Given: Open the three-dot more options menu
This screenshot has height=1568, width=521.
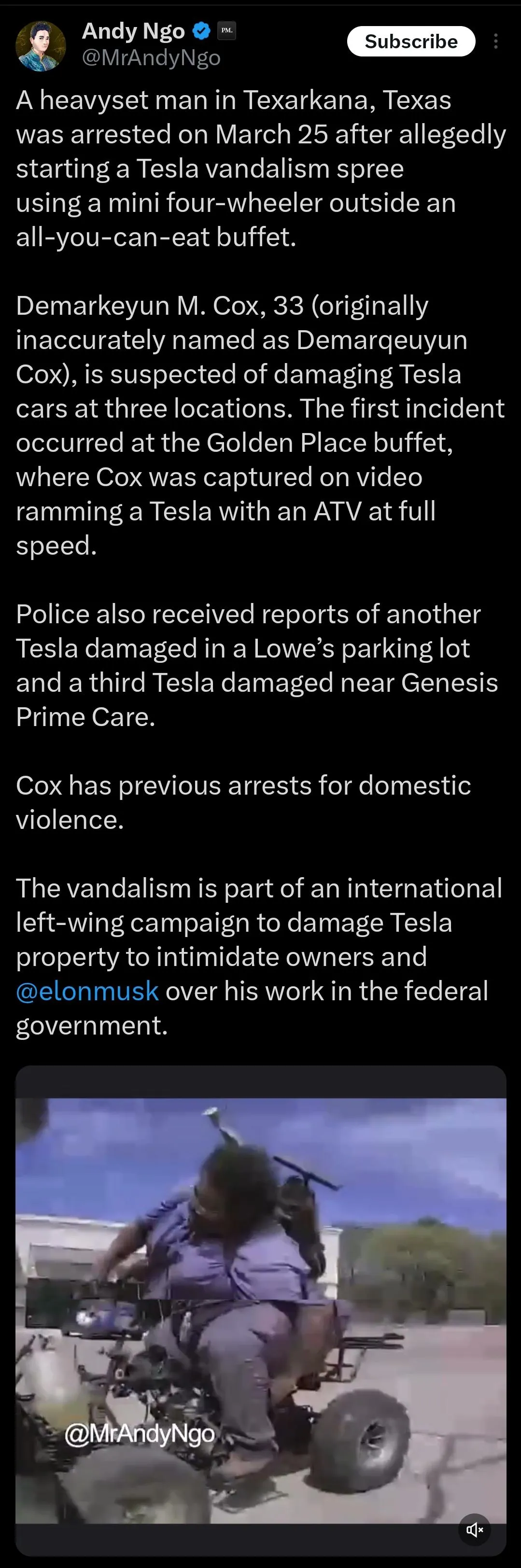Looking at the screenshot, I should pos(496,42).
